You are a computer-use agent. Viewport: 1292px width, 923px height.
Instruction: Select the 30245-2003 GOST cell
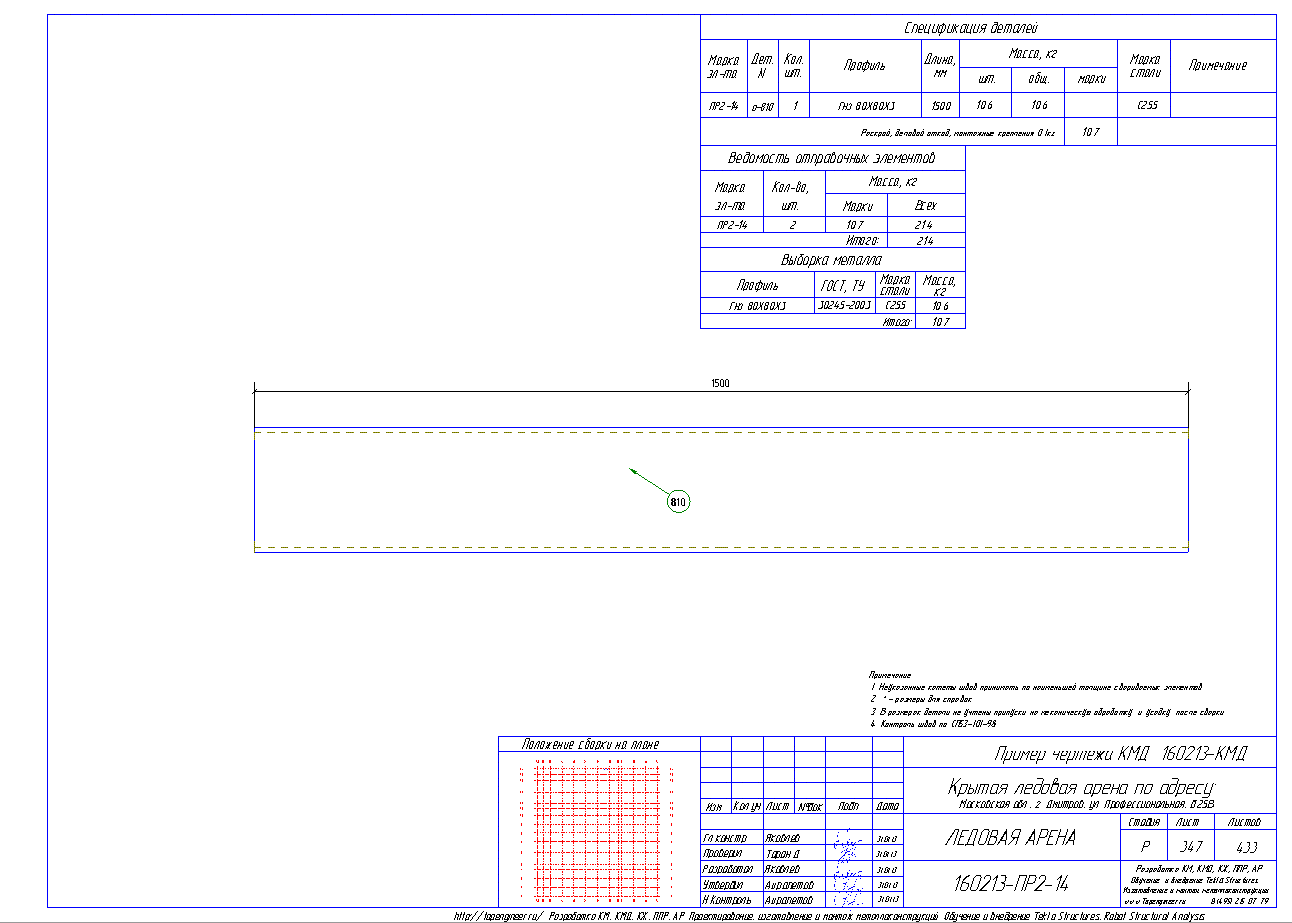pyautogui.click(x=845, y=305)
